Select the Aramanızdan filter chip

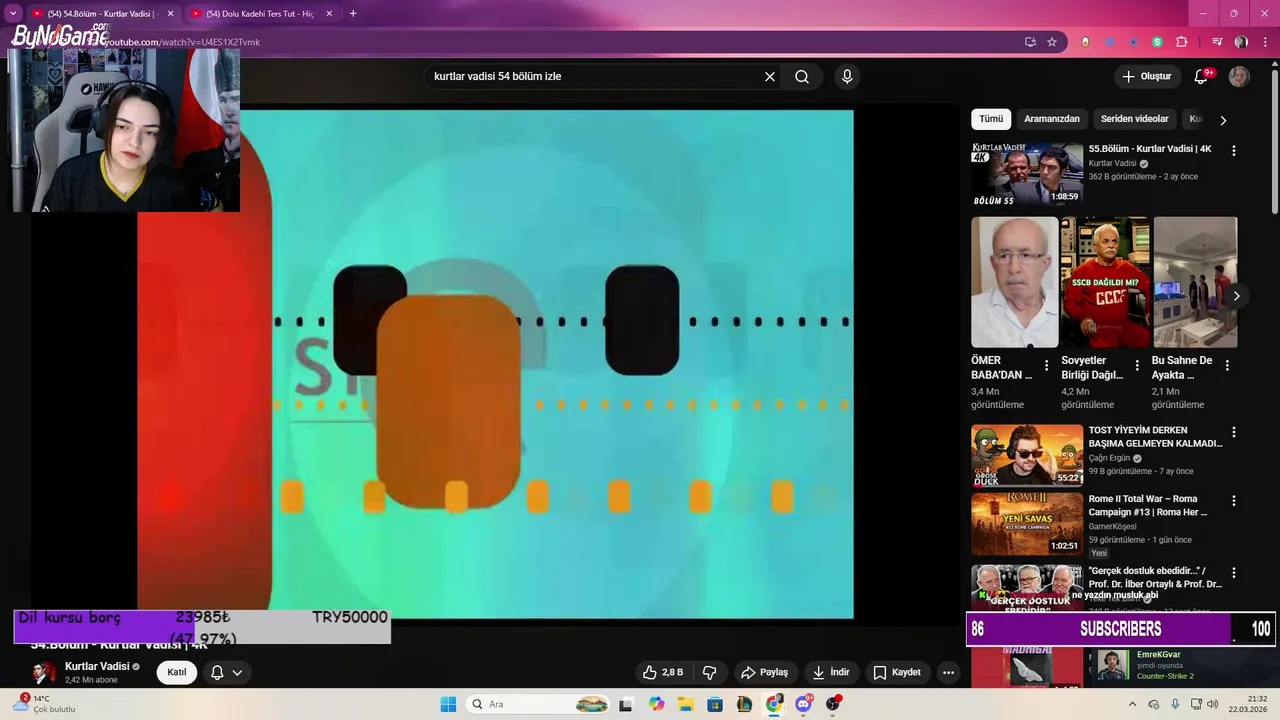pos(1052,119)
